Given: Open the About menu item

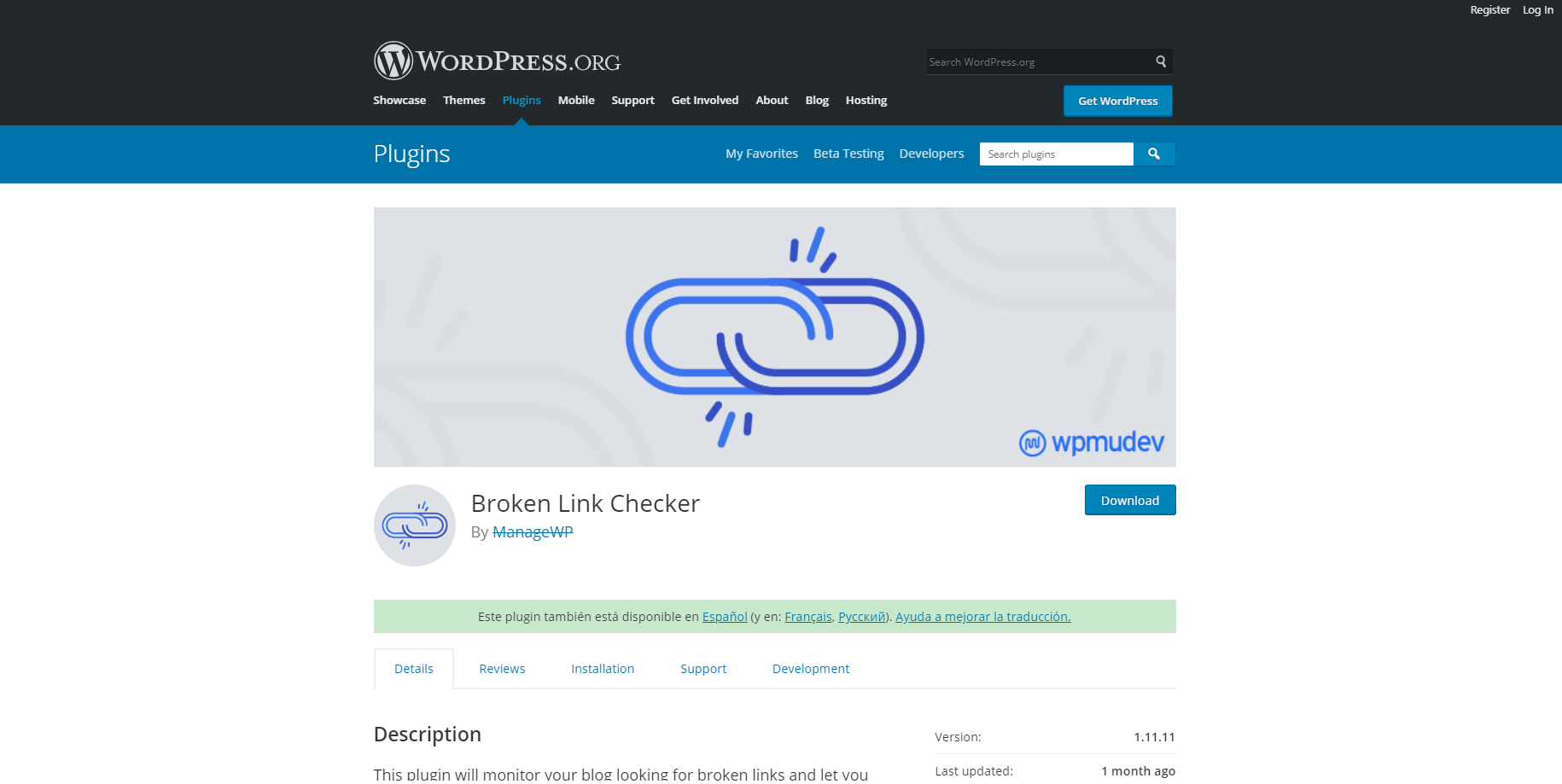Looking at the screenshot, I should pyautogui.click(x=772, y=101).
